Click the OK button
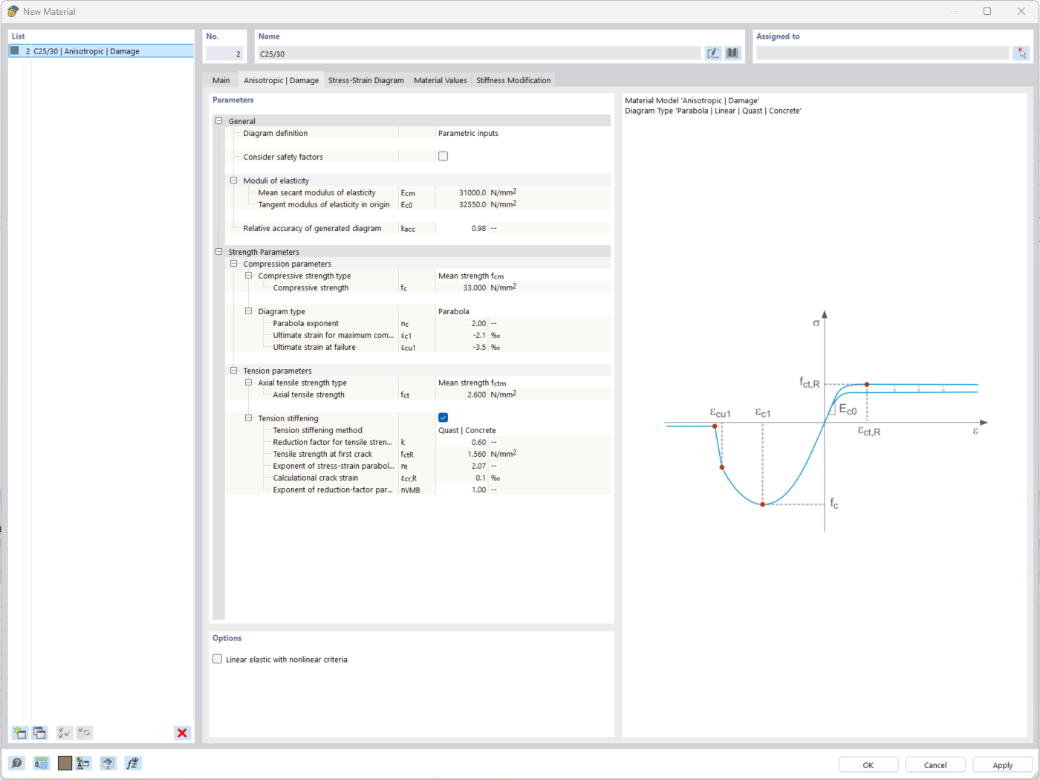The height and width of the screenshot is (780, 1040). pyautogui.click(x=868, y=765)
